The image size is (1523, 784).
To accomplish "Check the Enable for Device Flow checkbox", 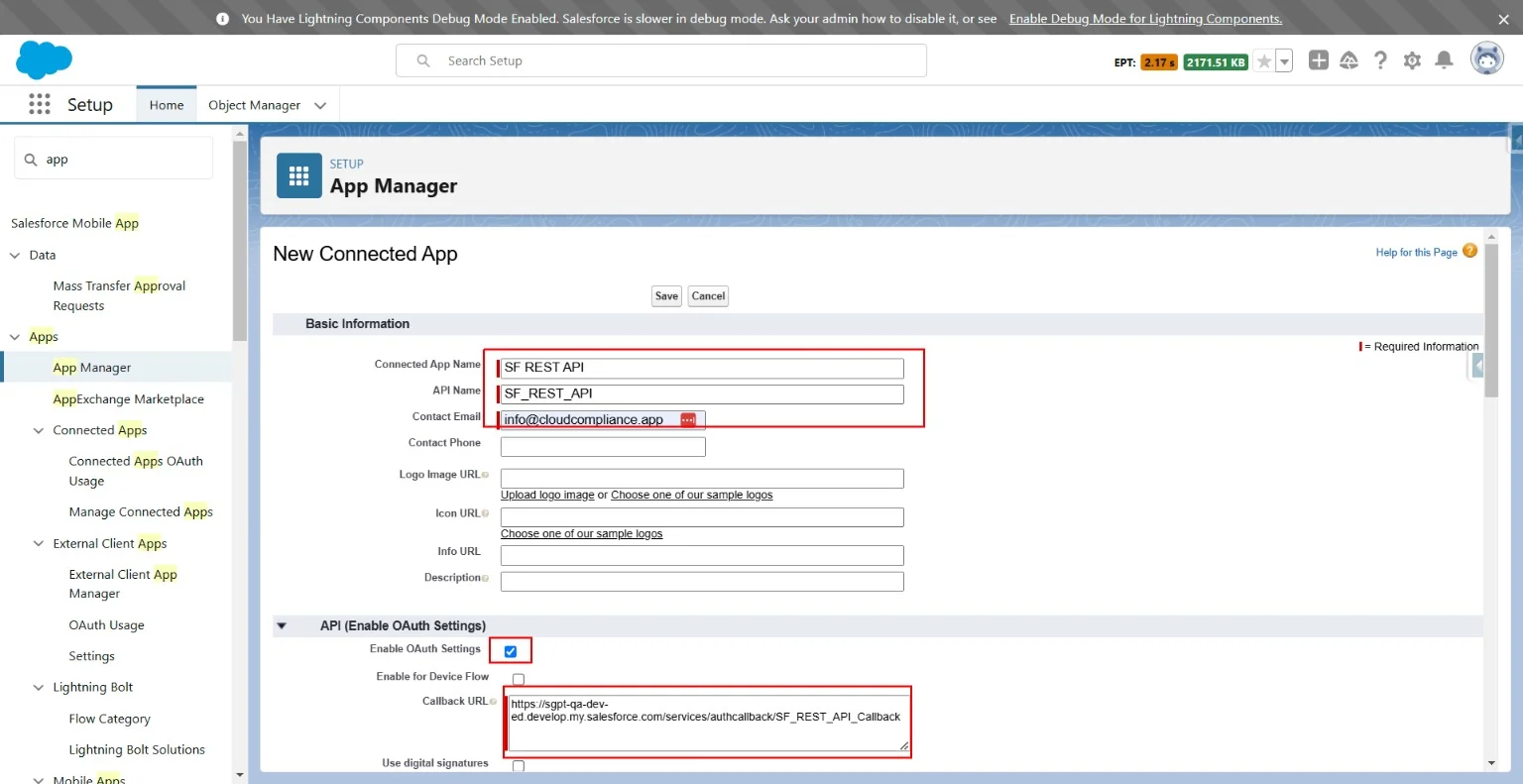I will [x=518, y=679].
